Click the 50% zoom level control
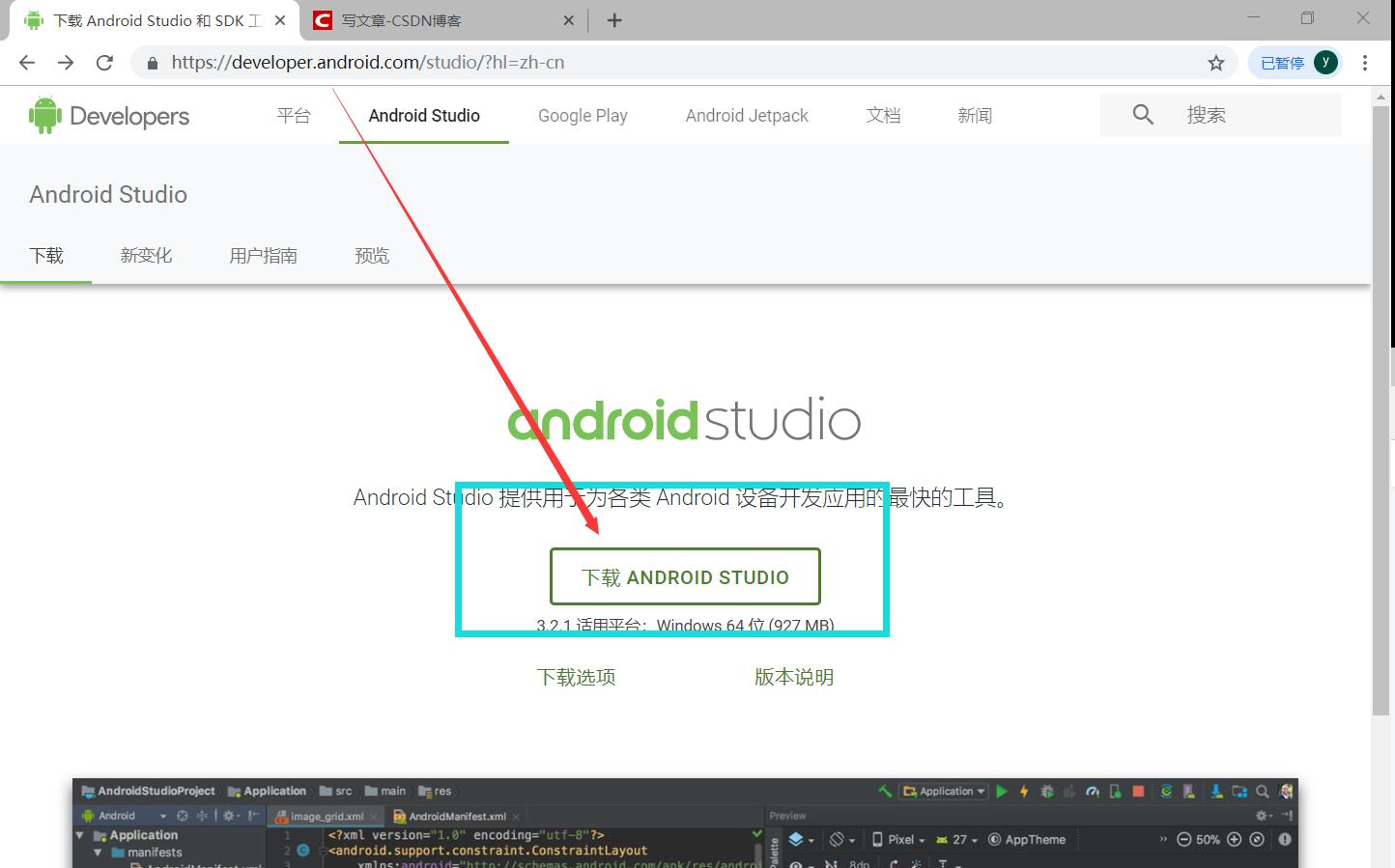The image size is (1395, 868). tap(1209, 839)
